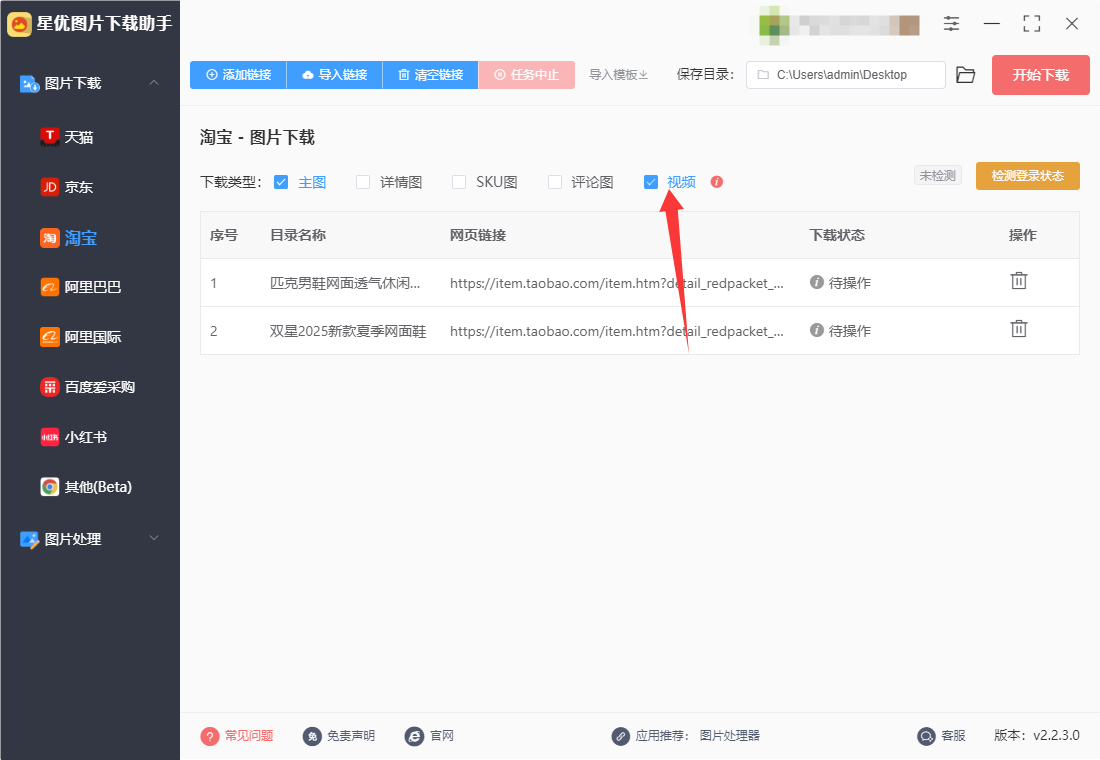Click the 淘宝 orange icon
Screen dimensions: 1100x760
49,238
